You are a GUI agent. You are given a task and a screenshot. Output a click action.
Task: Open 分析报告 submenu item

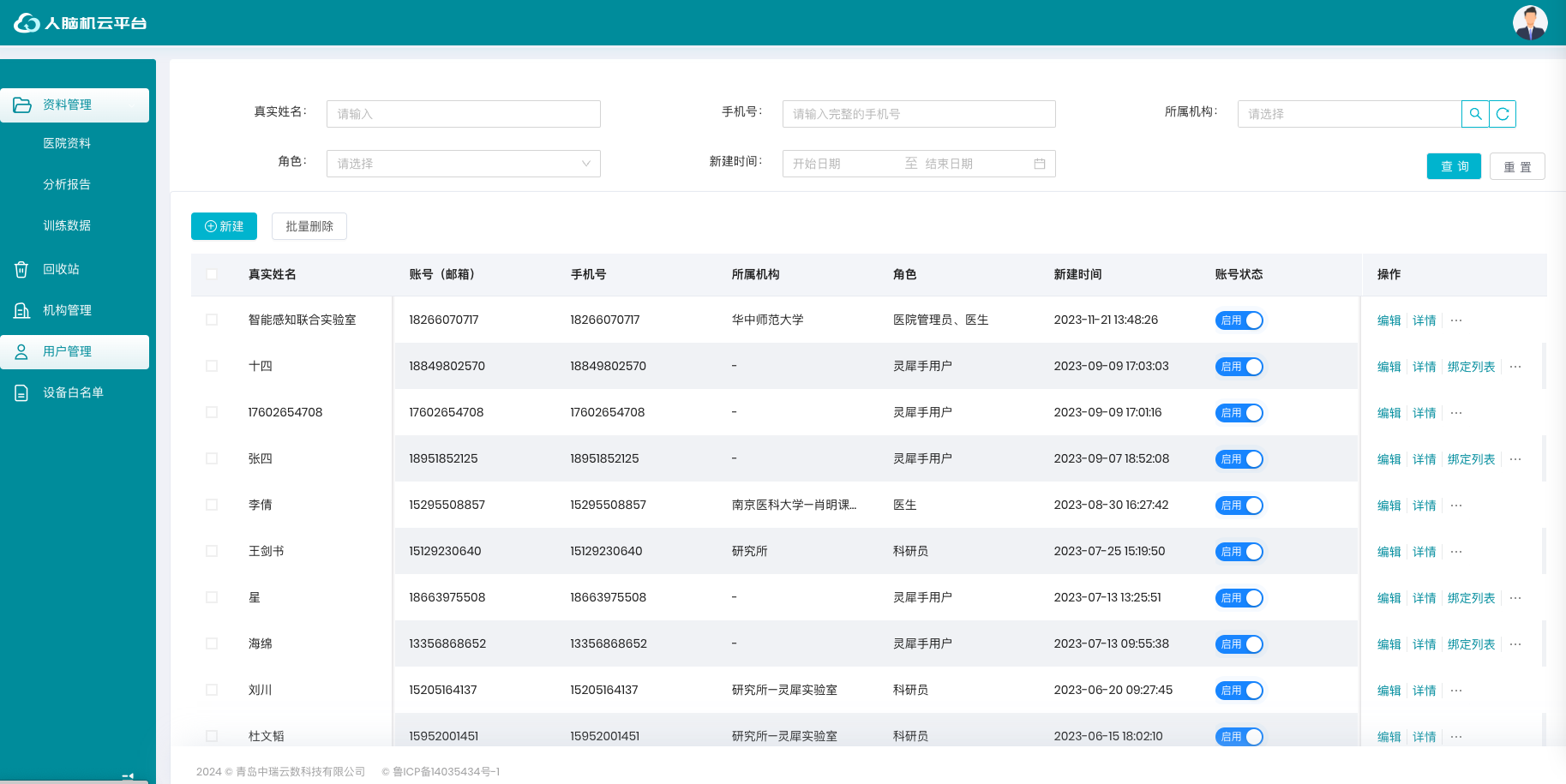click(x=67, y=184)
